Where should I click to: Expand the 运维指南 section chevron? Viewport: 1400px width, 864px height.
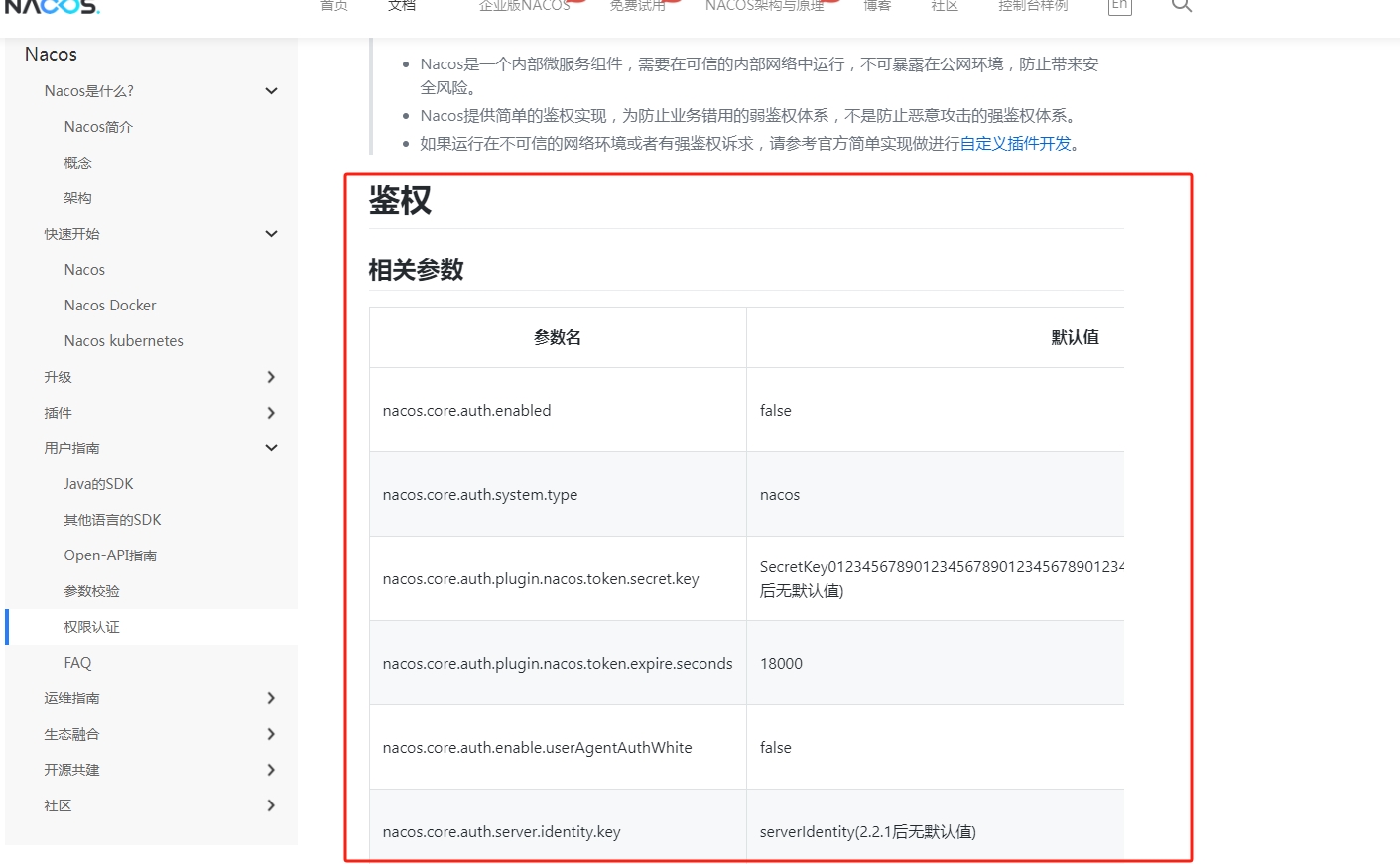pyautogui.click(x=271, y=698)
